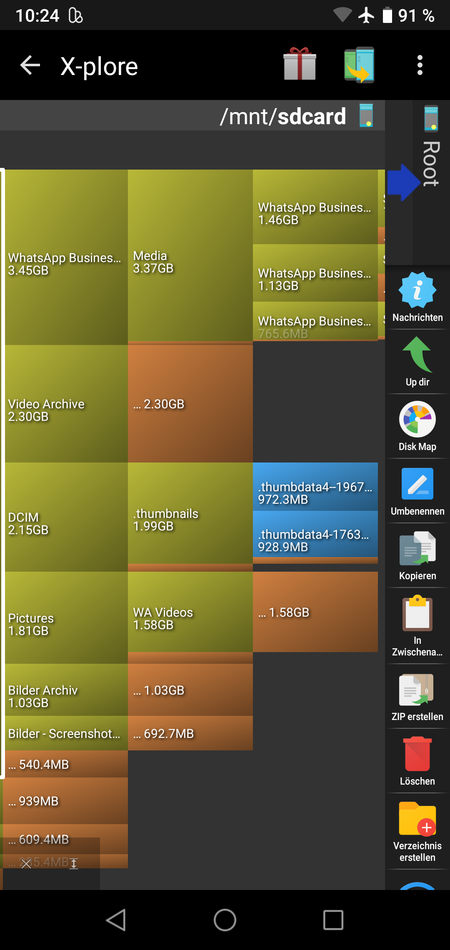Select the .thumbdata4 972.3MB file block
The height and width of the screenshot is (950, 450).
coord(315,487)
